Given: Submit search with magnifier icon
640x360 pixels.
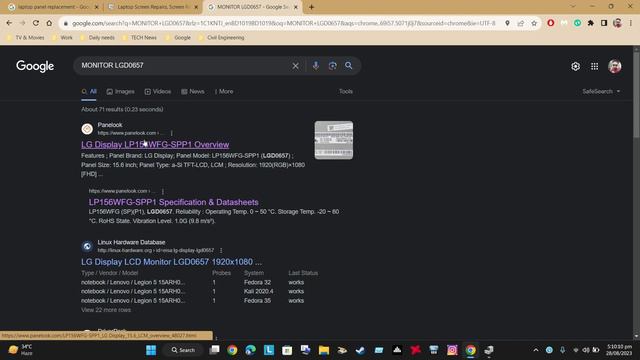Looking at the screenshot, I should [349, 66].
